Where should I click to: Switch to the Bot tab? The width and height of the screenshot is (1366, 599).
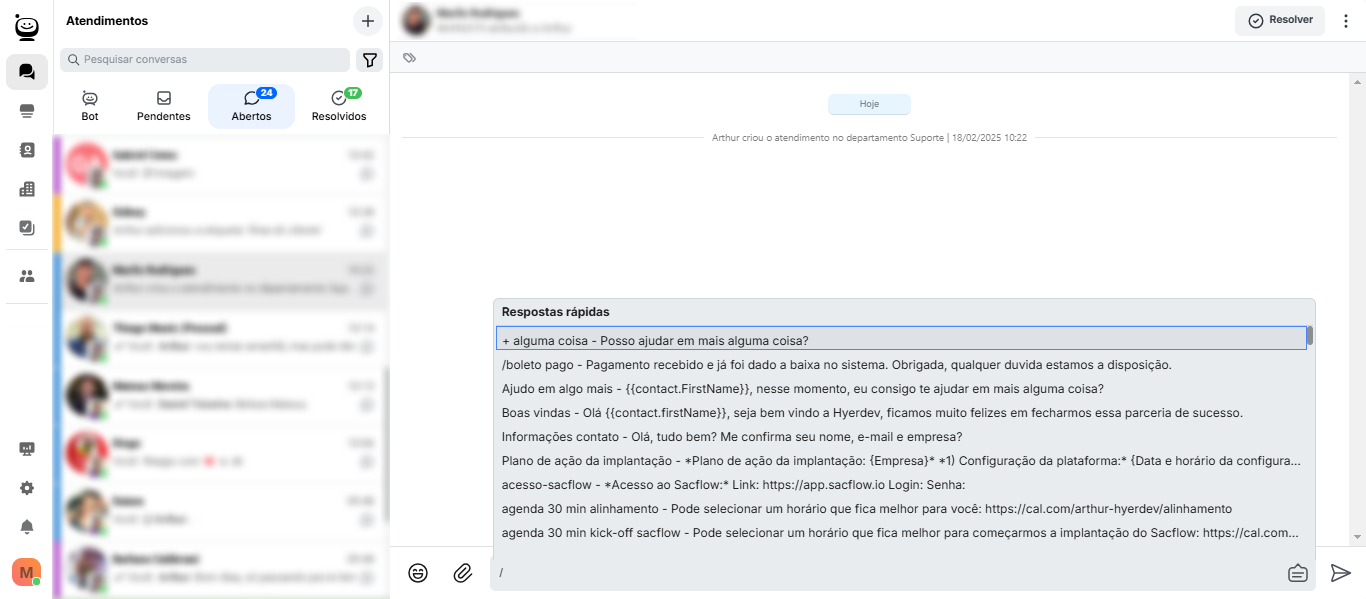point(90,106)
